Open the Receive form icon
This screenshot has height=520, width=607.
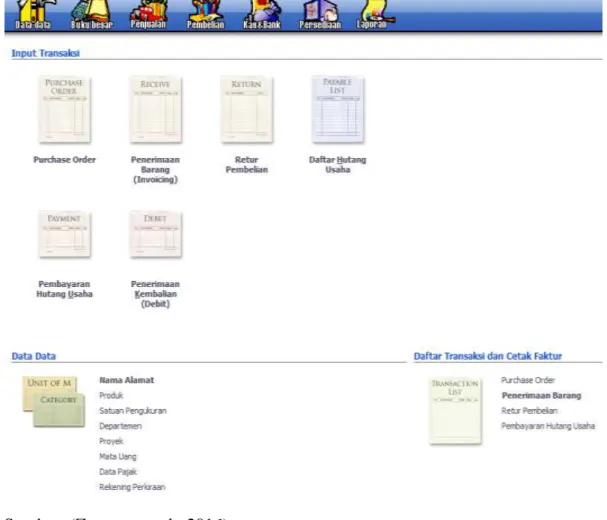(155, 109)
